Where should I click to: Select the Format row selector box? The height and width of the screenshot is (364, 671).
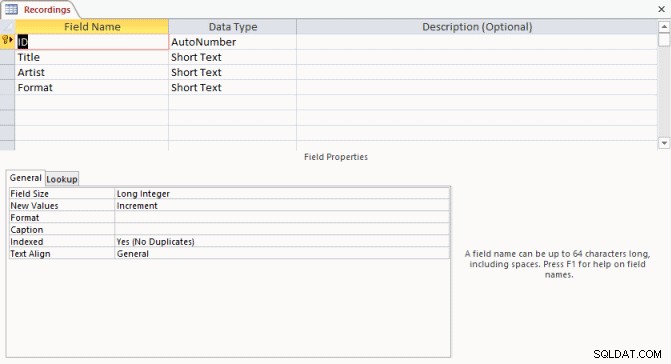click(7, 87)
